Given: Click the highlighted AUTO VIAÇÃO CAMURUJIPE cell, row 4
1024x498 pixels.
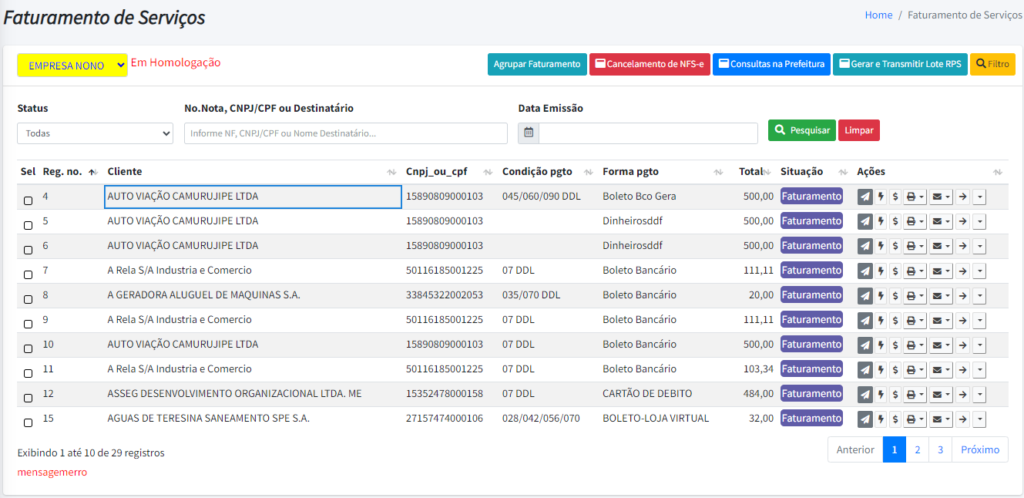Looking at the screenshot, I should pos(253,197).
